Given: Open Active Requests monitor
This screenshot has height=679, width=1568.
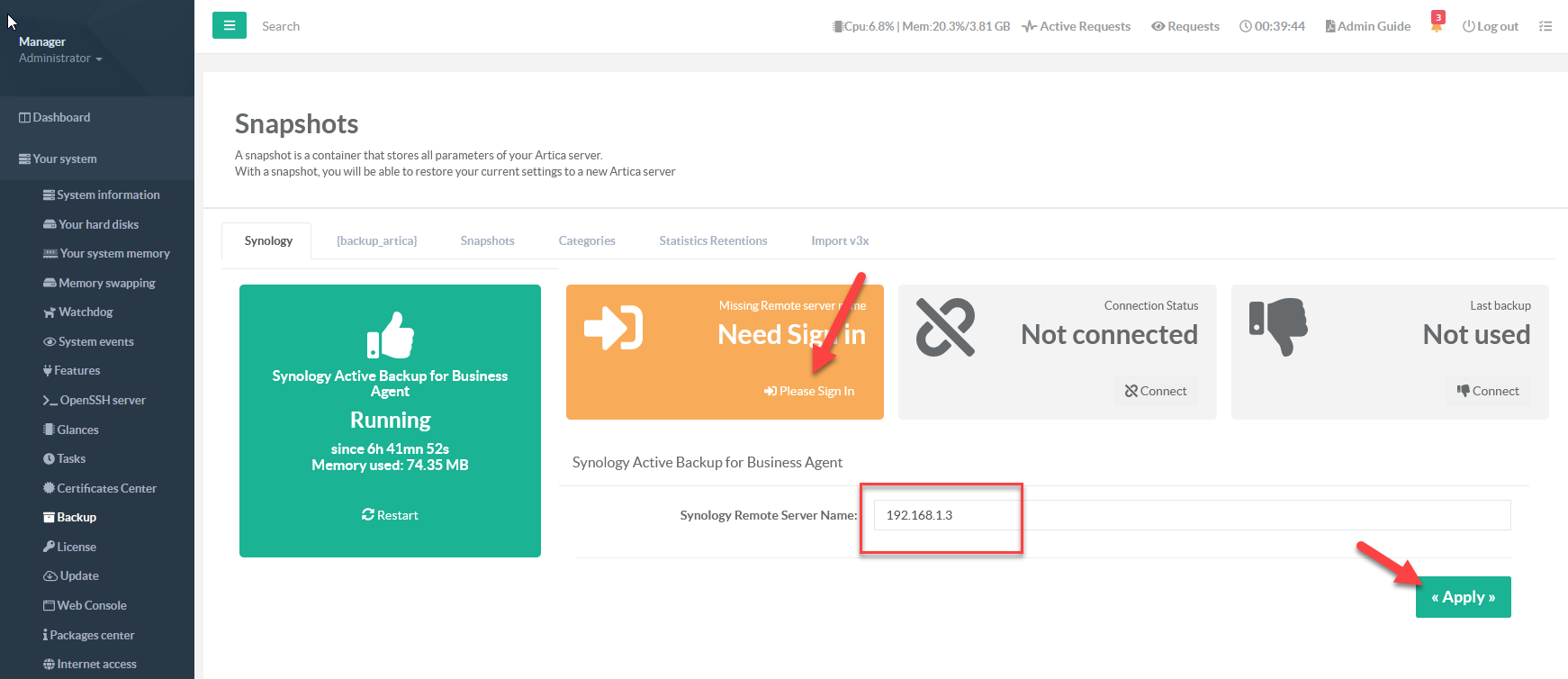Looking at the screenshot, I should click(x=1077, y=26).
